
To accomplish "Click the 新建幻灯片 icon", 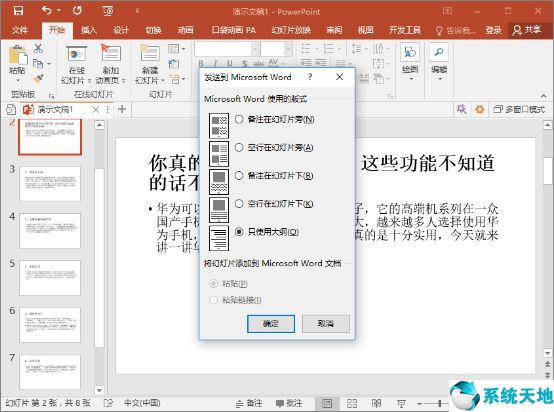I will (150, 54).
